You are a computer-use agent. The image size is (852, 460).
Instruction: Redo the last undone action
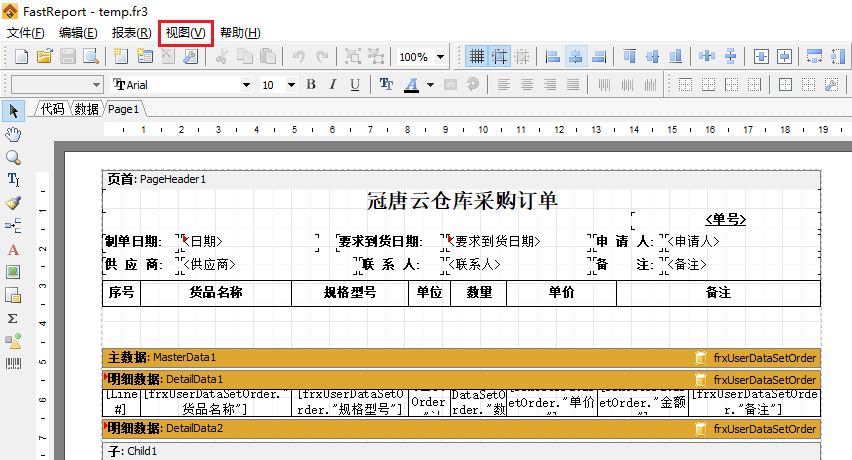(322, 56)
